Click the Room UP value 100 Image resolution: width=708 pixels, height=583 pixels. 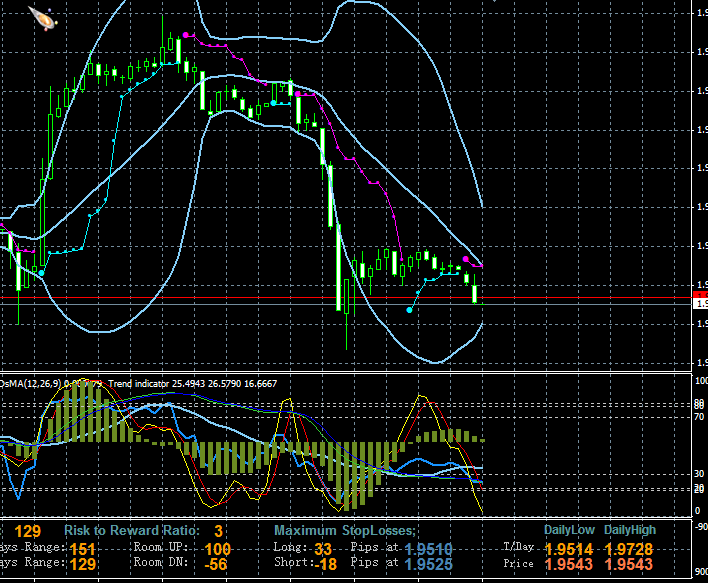click(217, 549)
